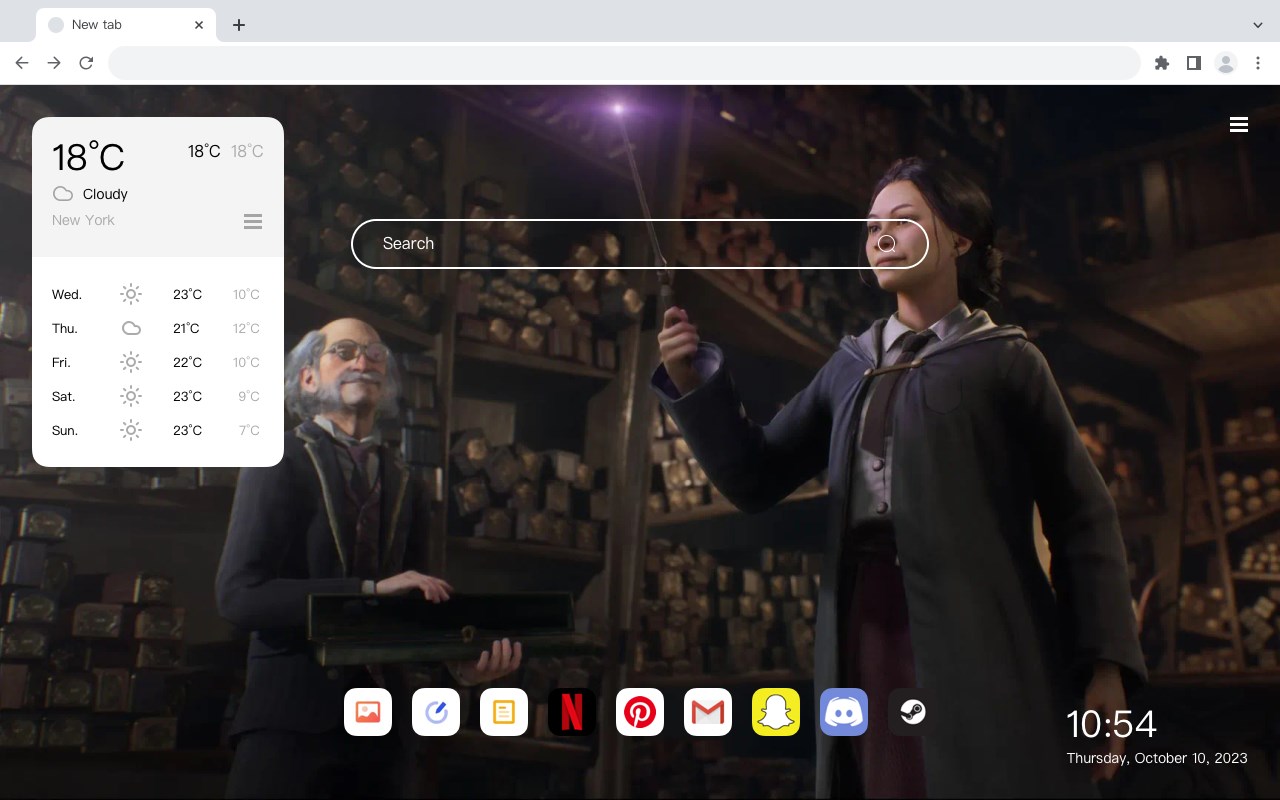Click the New York location label
This screenshot has width=1280, height=800.
(83, 220)
